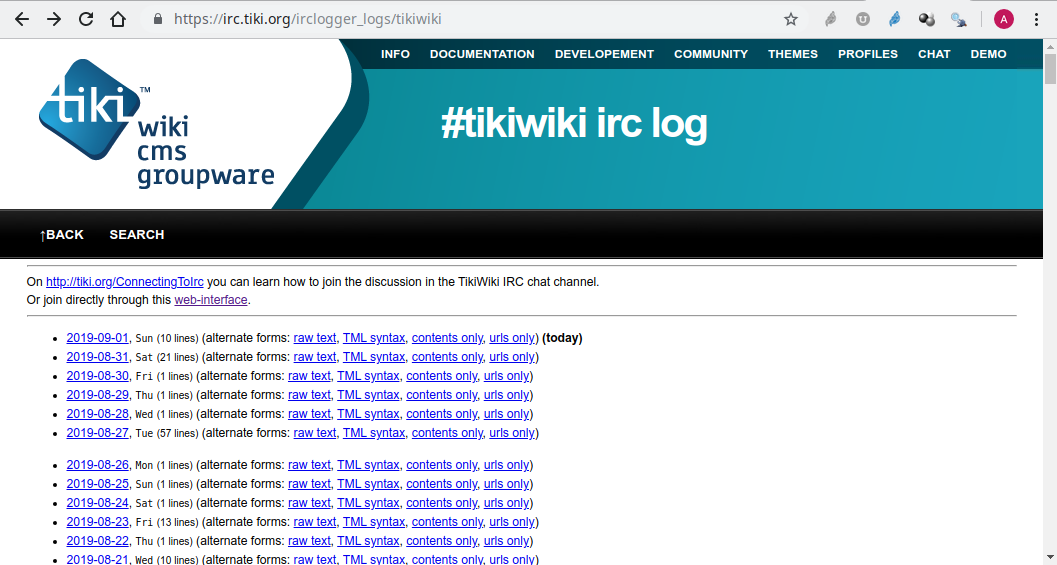Click the browser back arrow

[22, 19]
